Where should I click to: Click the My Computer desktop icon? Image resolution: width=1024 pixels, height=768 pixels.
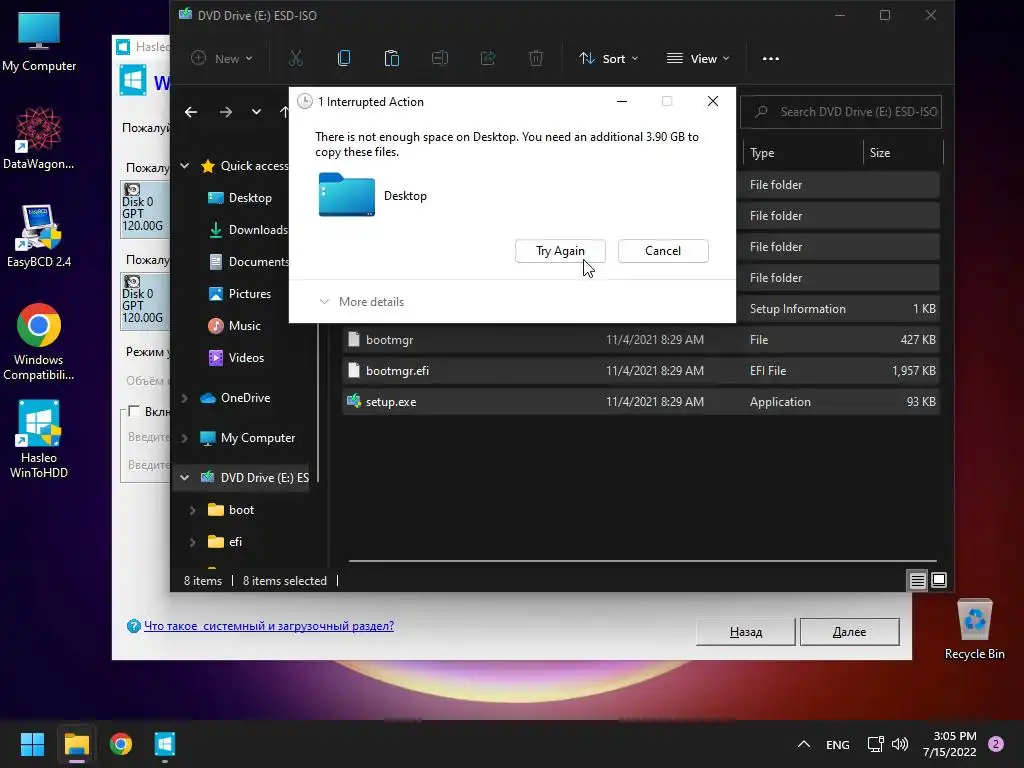coord(39,41)
